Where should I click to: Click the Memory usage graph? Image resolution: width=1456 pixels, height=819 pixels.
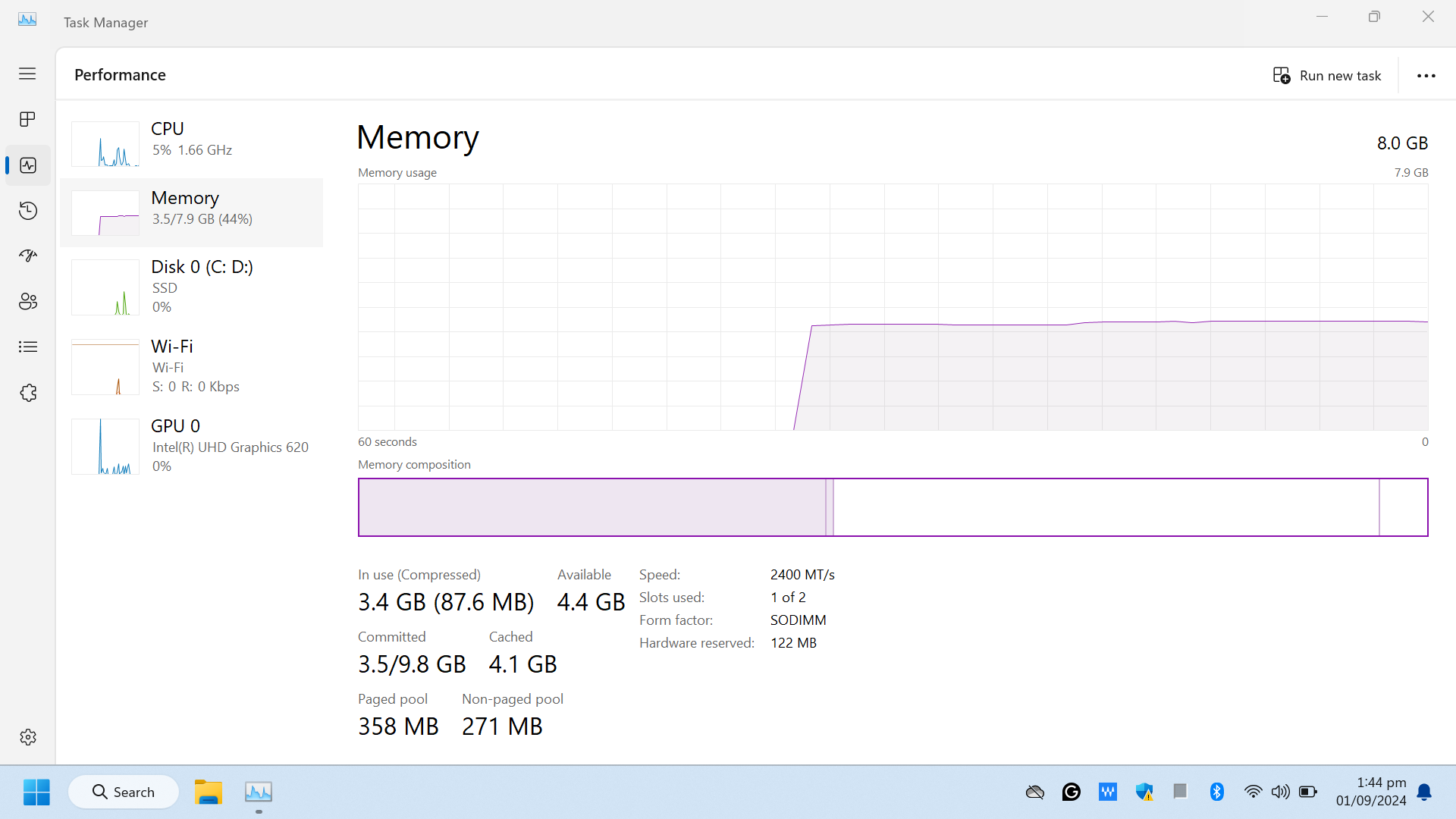click(x=893, y=307)
